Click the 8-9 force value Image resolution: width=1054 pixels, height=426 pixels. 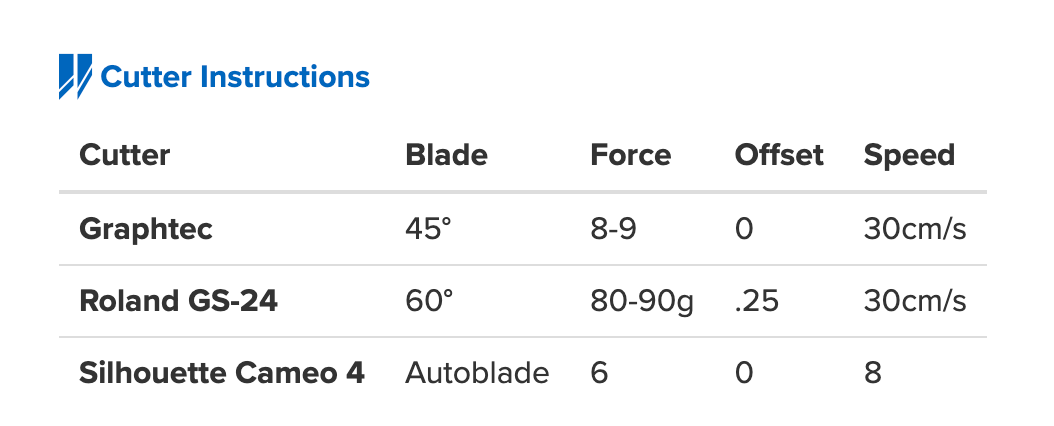click(x=613, y=229)
